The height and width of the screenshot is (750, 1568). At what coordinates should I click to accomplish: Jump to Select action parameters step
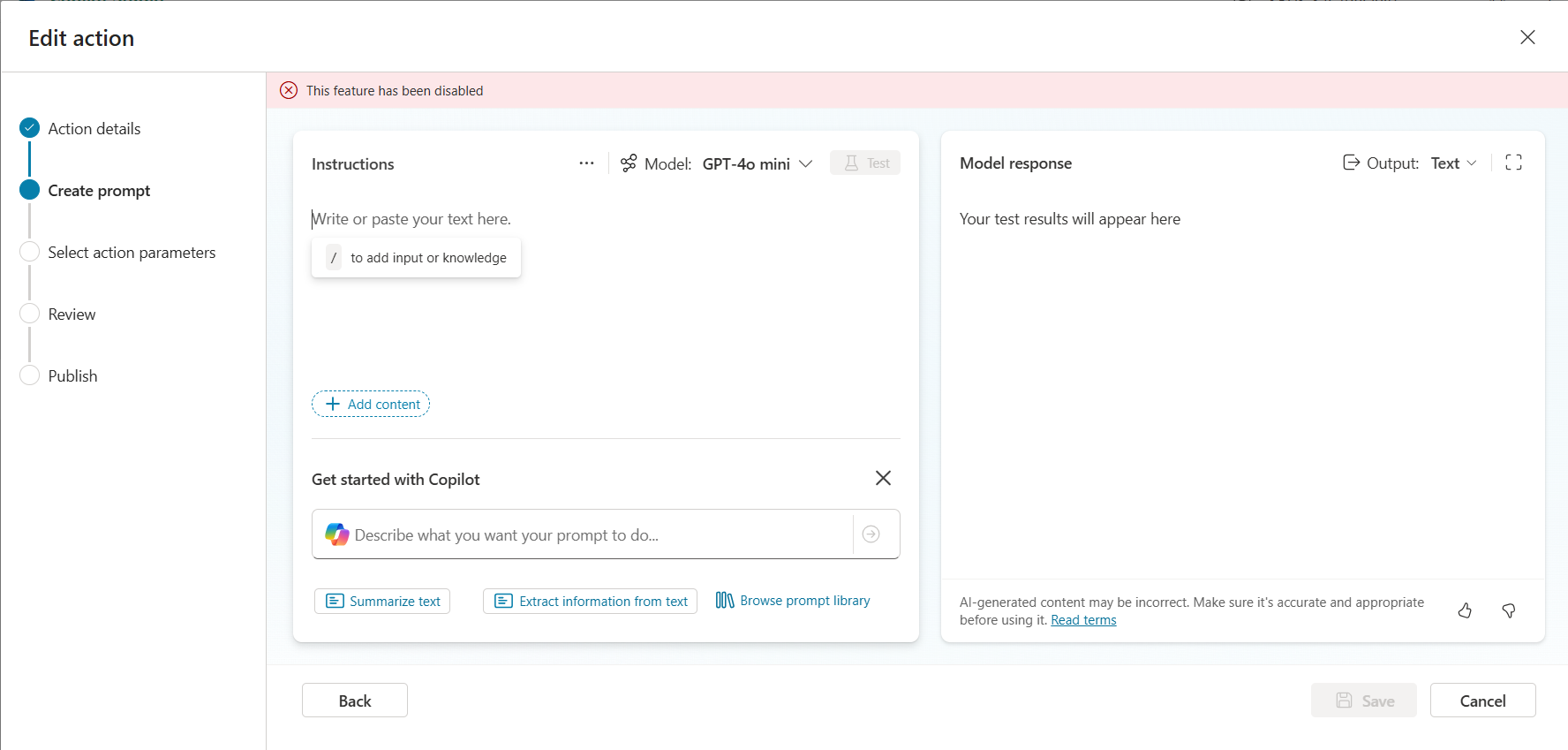pyautogui.click(x=132, y=253)
